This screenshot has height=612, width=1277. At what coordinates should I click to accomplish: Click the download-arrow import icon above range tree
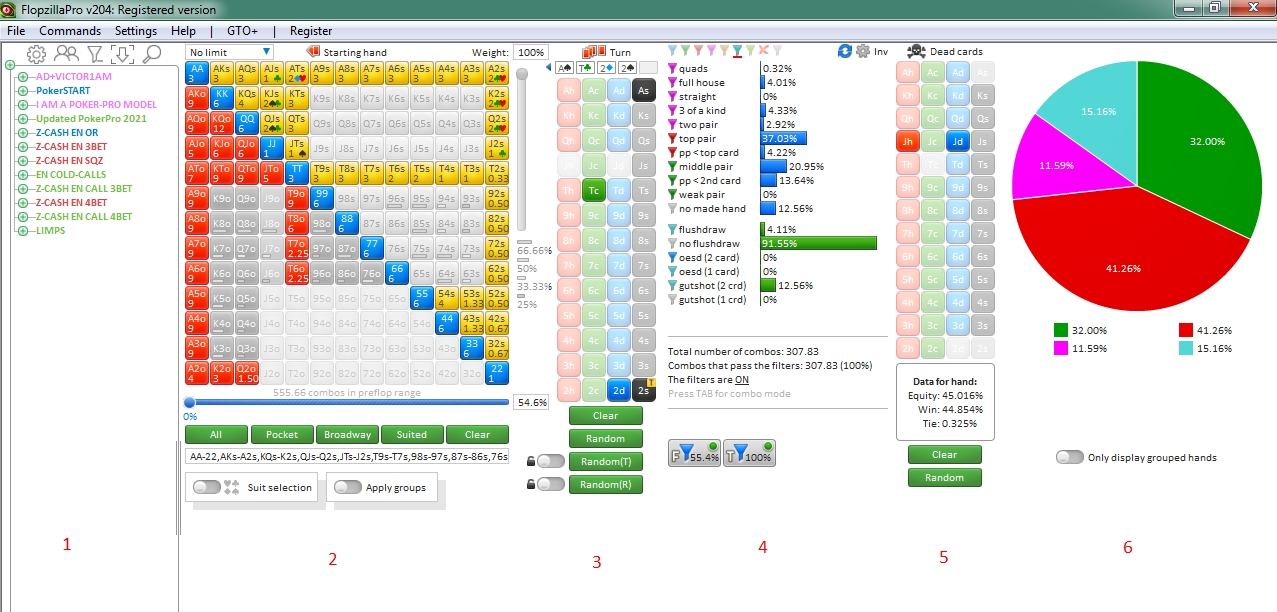(x=123, y=54)
